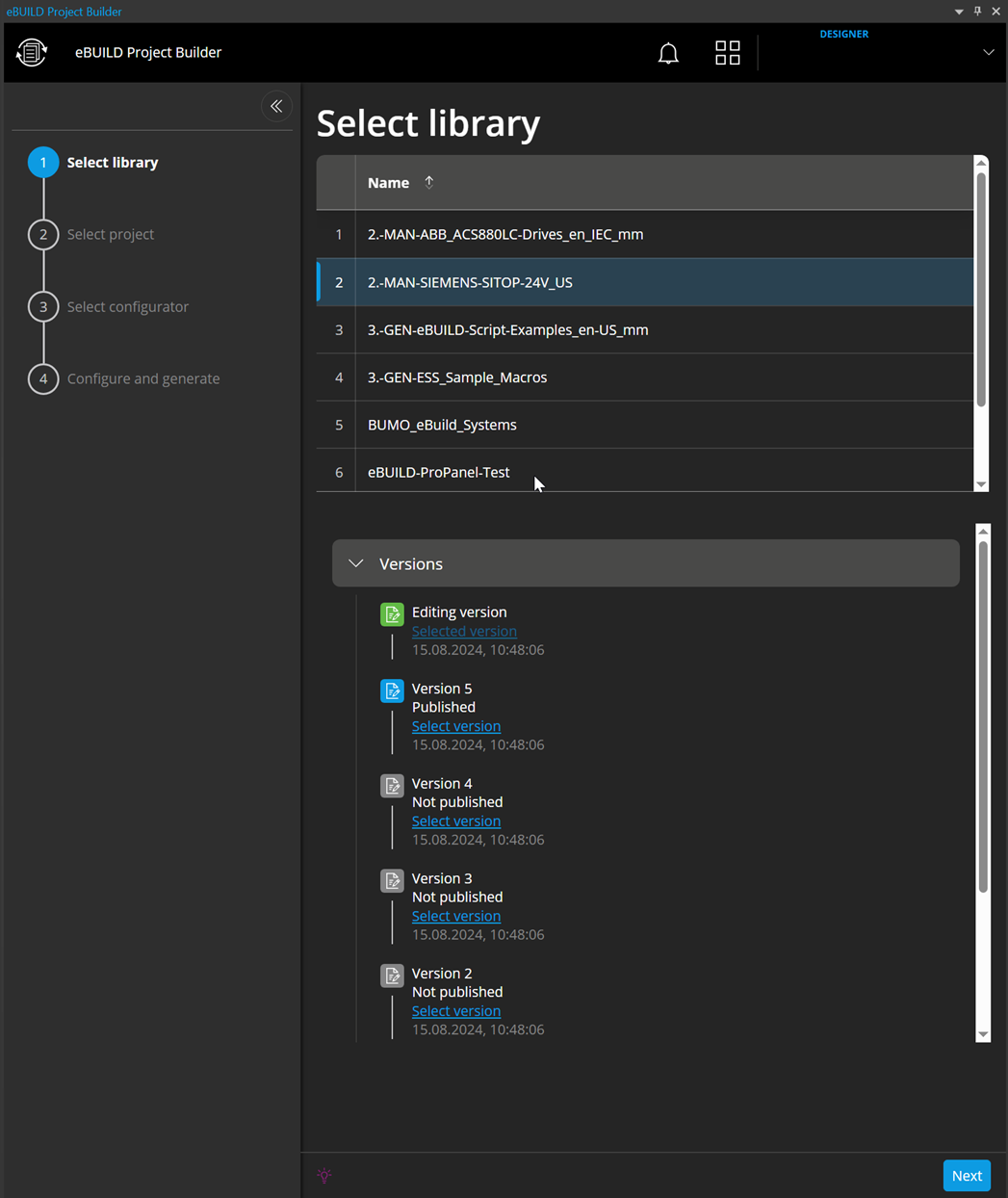Click the eBUILD Project Builder logo icon
Screen dimensions: 1008x1198
click(32, 52)
